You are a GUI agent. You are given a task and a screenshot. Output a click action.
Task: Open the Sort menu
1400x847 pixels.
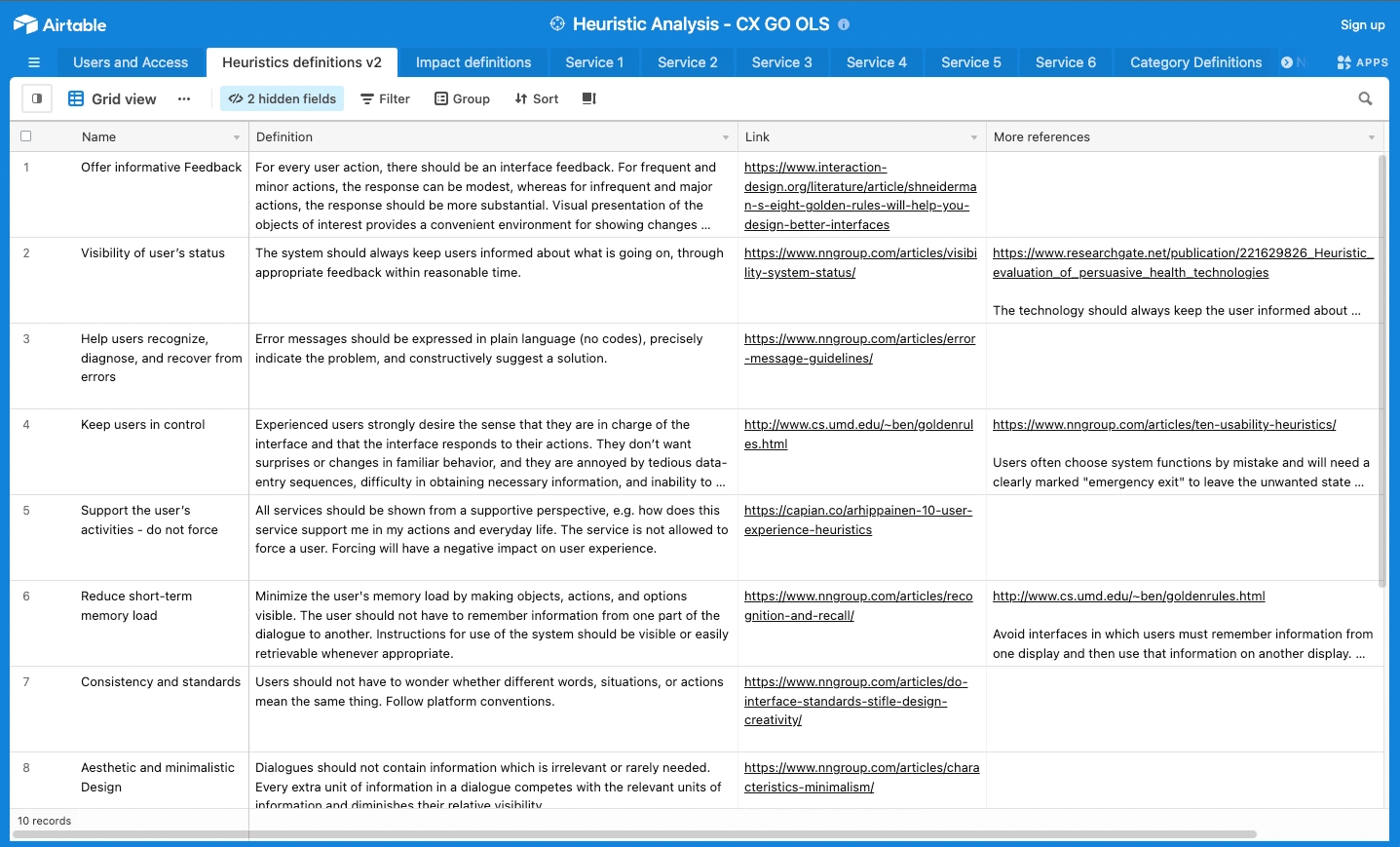537,98
